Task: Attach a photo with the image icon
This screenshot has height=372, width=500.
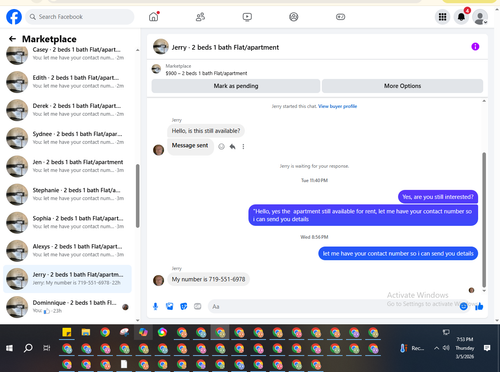Action: click(170, 306)
